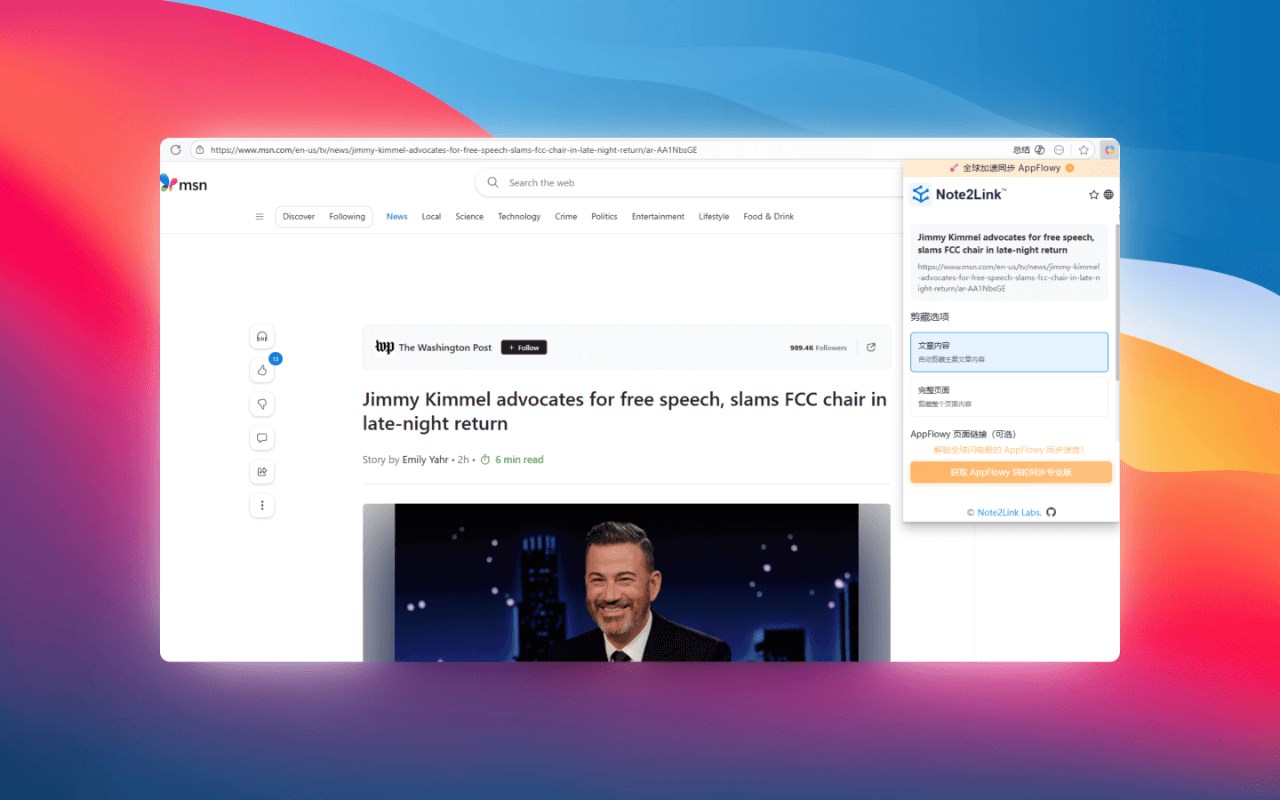Click the Washington Post logo
The width and height of the screenshot is (1280, 800).
click(384, 347)
